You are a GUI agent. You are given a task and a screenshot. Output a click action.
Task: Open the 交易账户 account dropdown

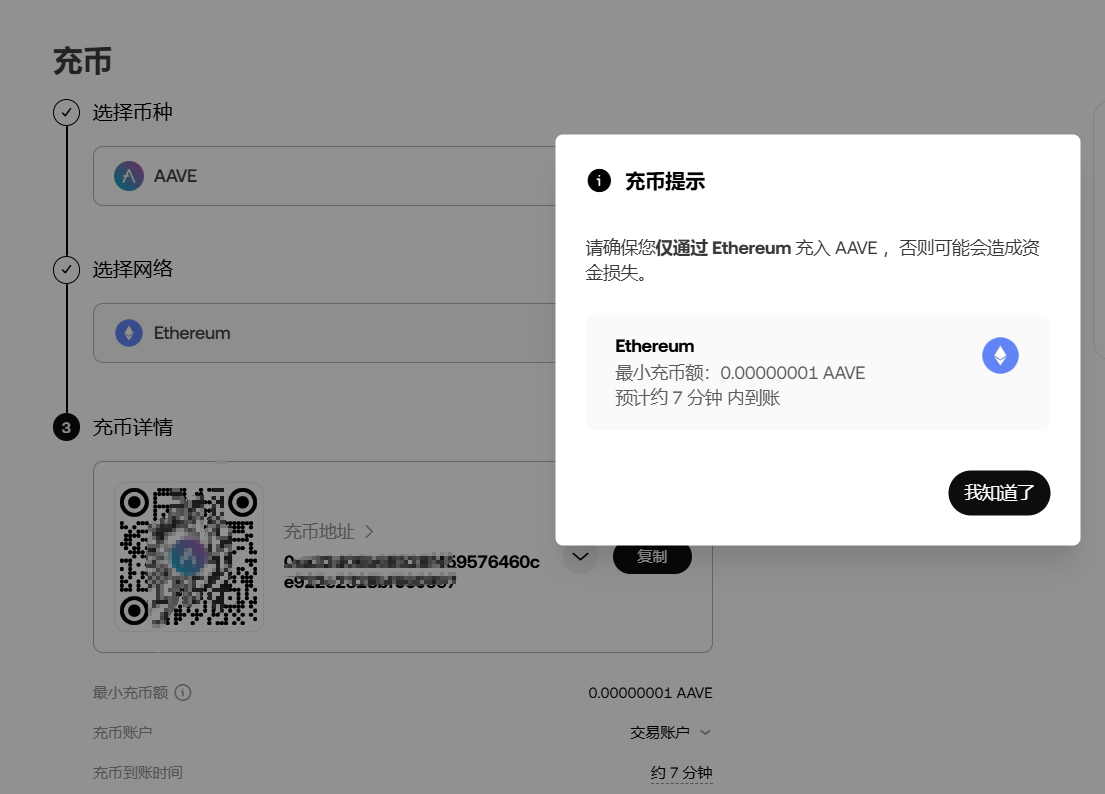(671, 732)
